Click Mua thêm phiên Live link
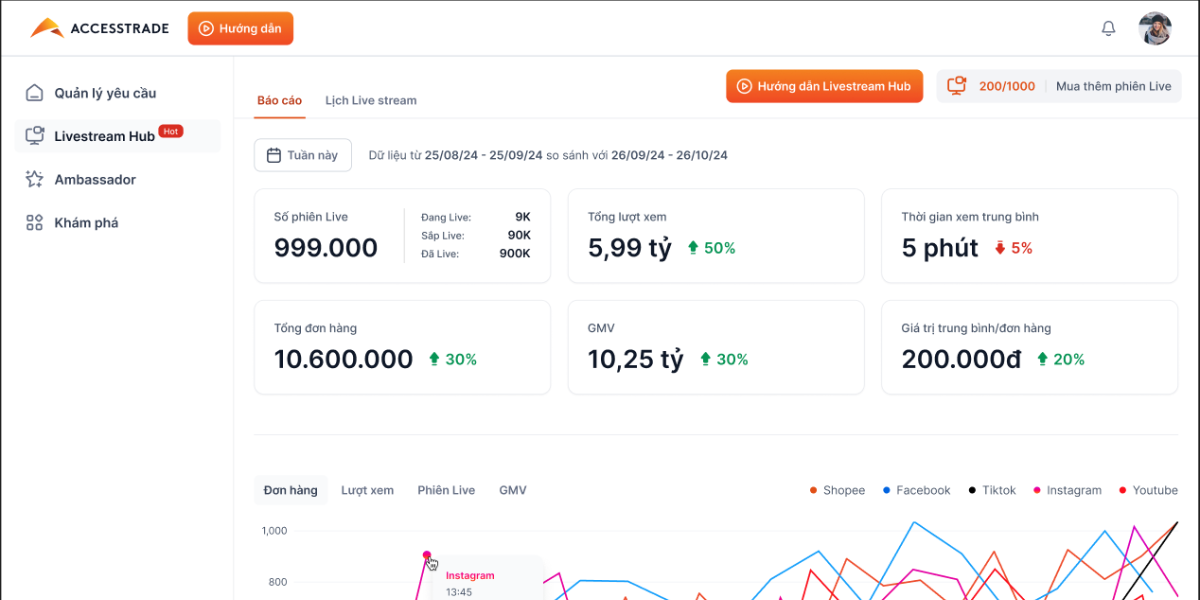1200x600 pixels. [1113, 86]
